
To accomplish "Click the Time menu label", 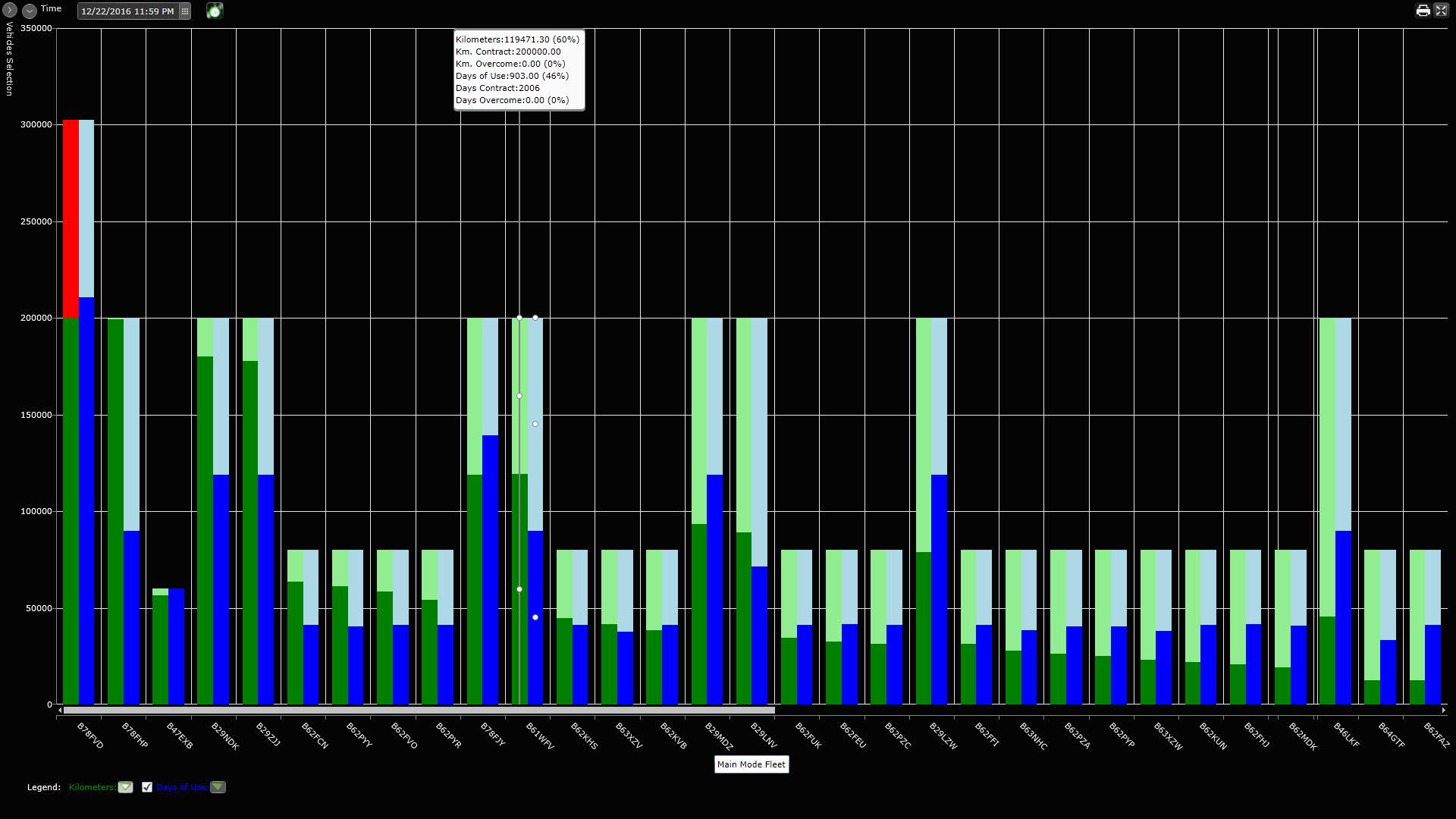I will click(50, 8).
